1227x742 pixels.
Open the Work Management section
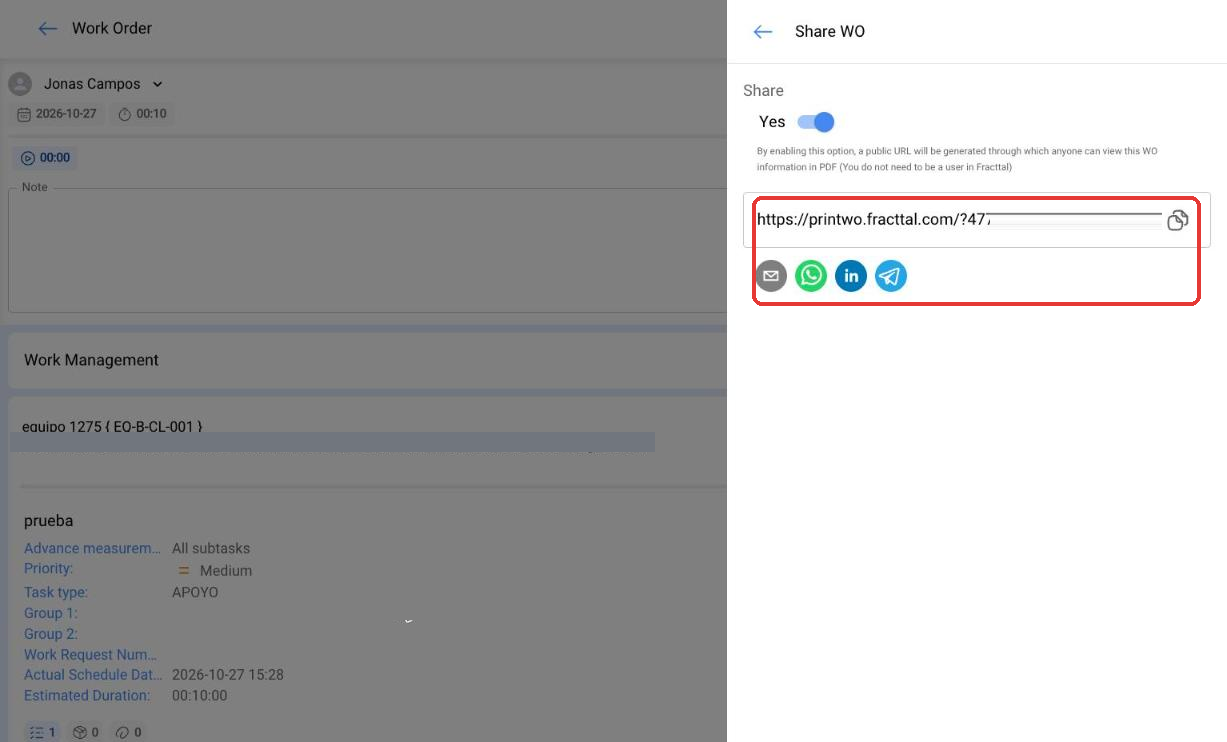coord(367,360)
